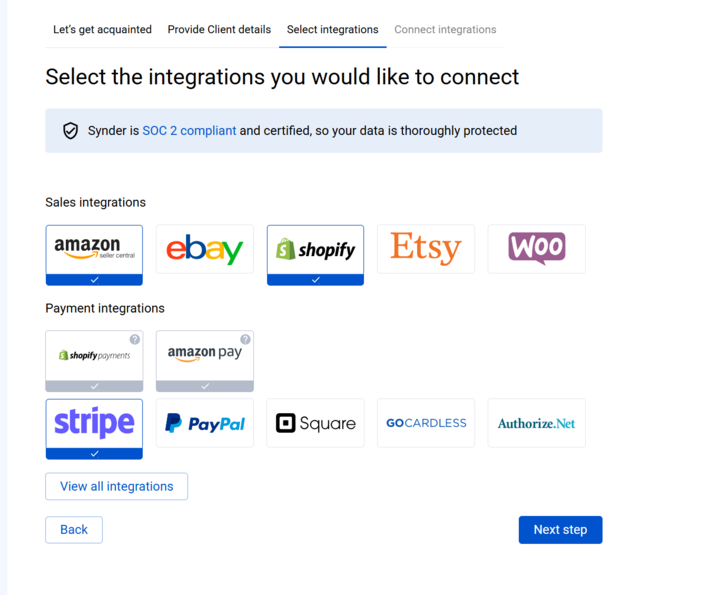
Task: Go back with the Back button
Action: tap(74, 530)
